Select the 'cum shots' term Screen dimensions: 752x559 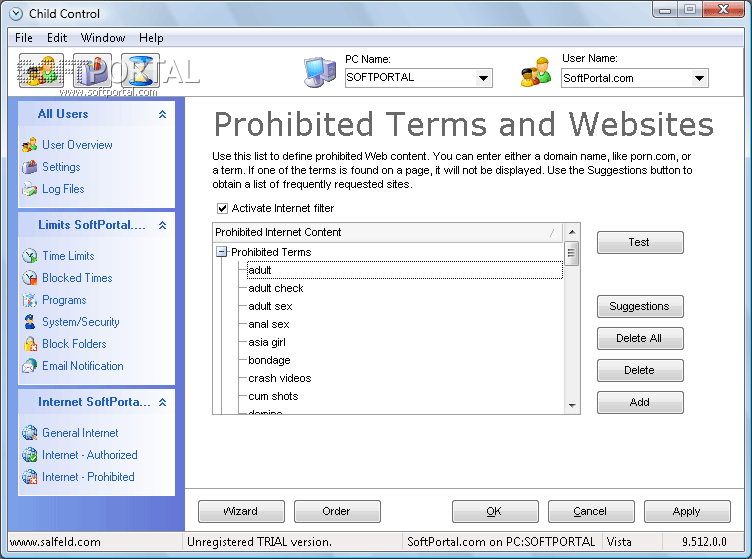pyautogui.click(x=273, y=396)
